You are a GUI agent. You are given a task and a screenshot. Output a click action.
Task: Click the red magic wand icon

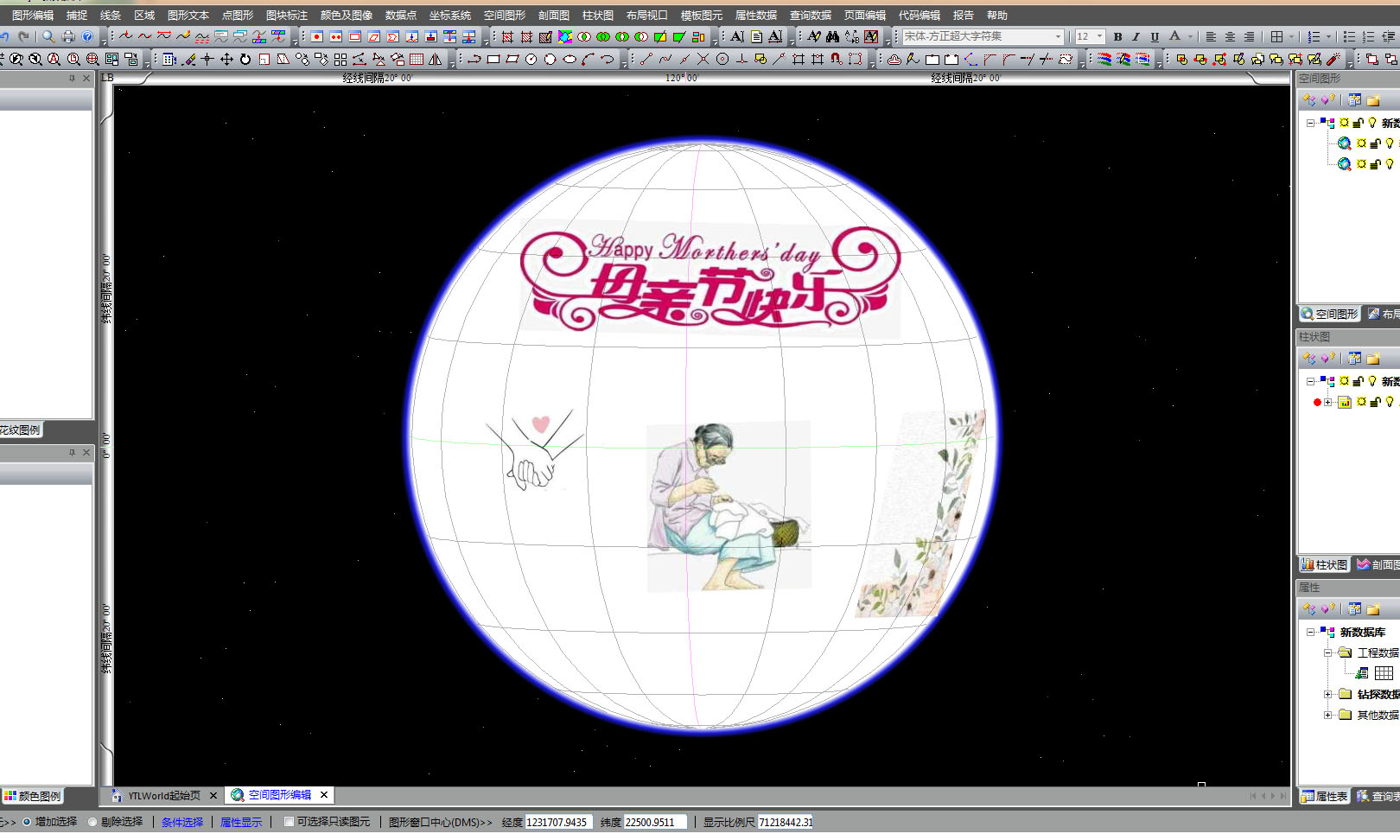pos(1333,59)
